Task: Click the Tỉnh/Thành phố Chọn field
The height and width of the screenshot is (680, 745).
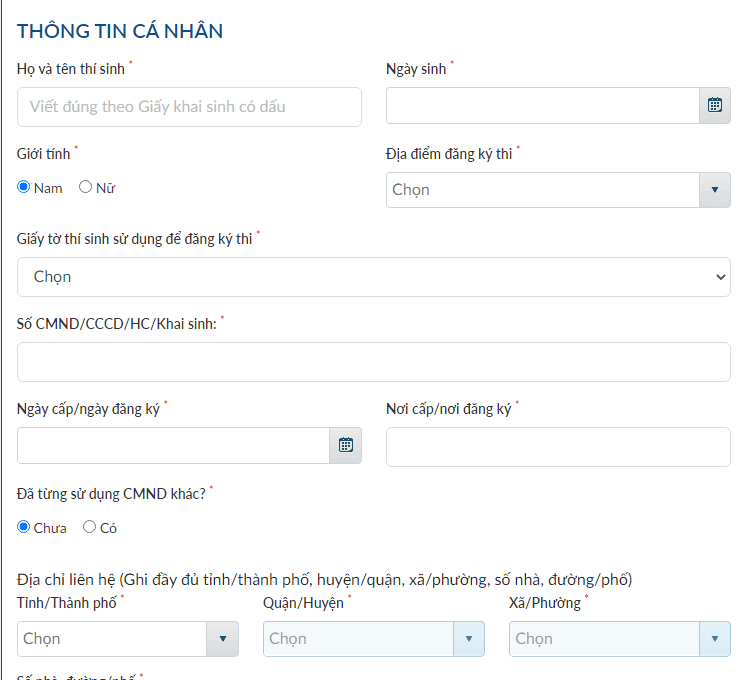Action: (x=112, y=639)
